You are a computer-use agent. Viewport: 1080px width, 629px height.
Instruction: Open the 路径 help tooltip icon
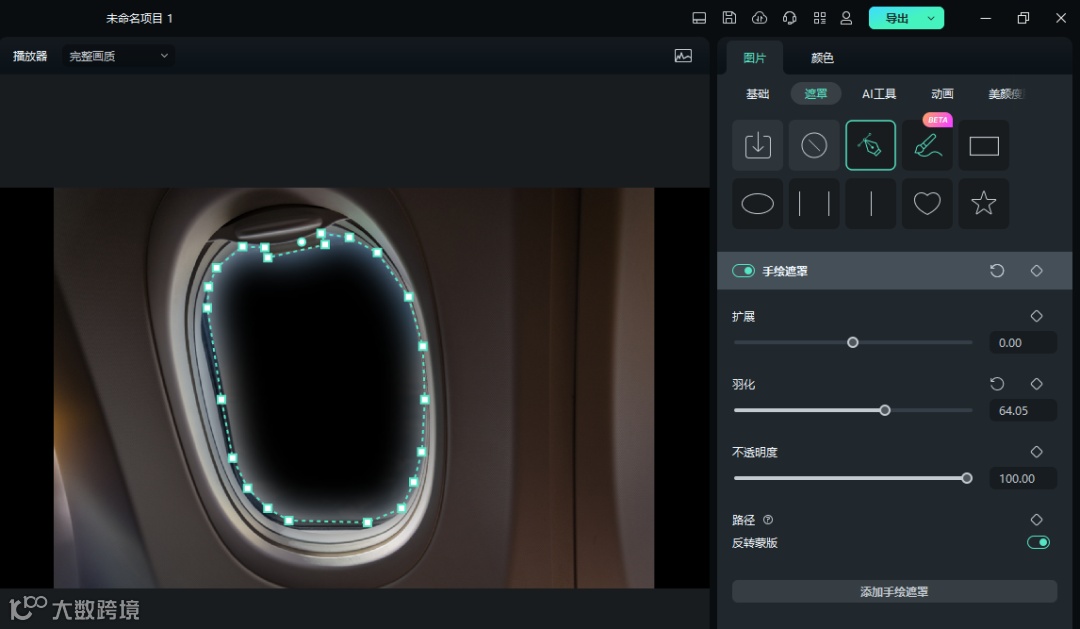(768, 520)
